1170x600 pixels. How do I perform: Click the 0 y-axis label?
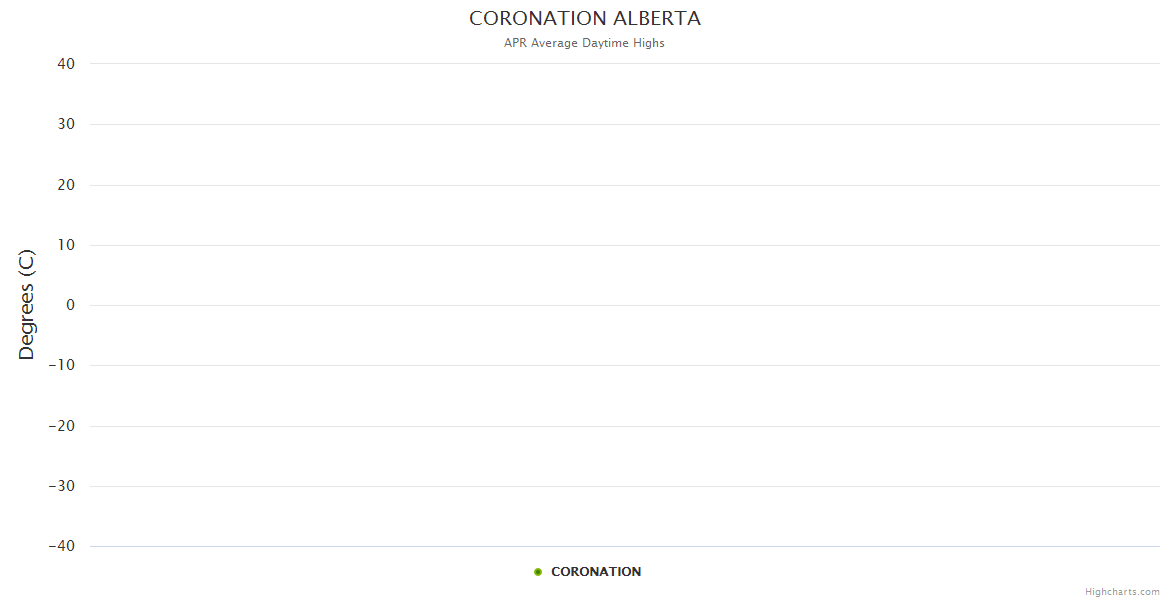[71, 305]
